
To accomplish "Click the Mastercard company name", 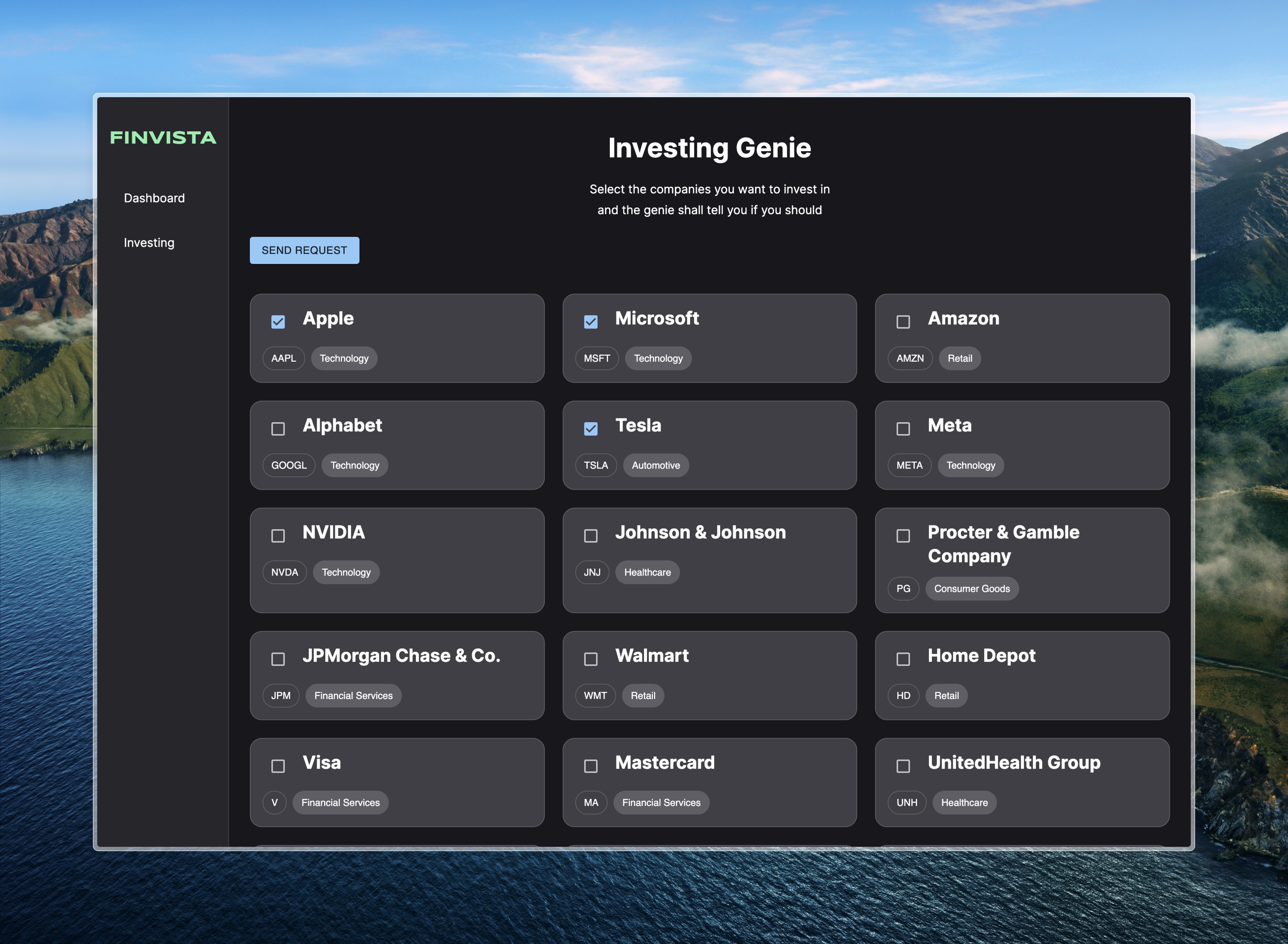I will point(665,762).
